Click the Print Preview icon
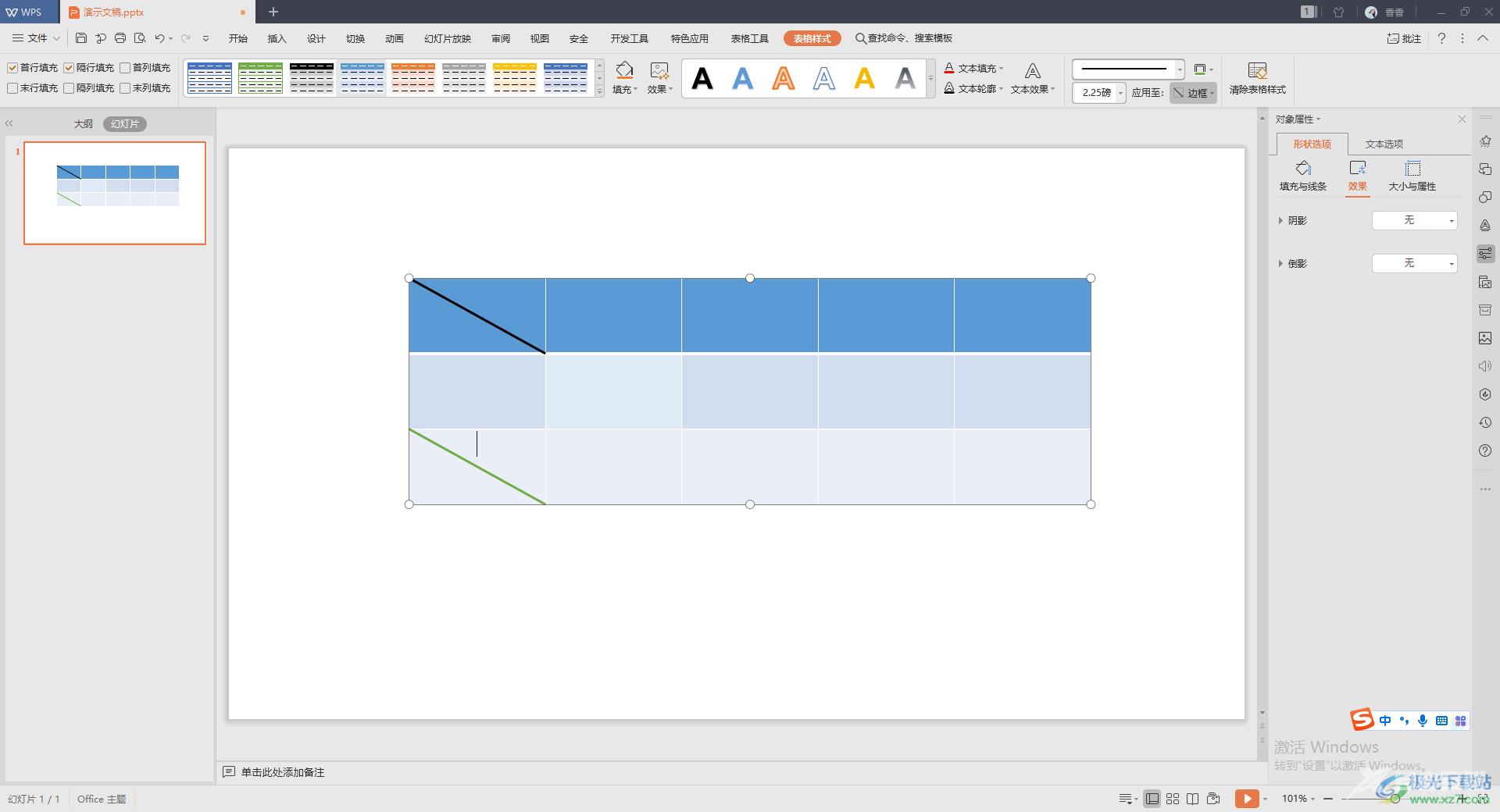 click(140, 38)
